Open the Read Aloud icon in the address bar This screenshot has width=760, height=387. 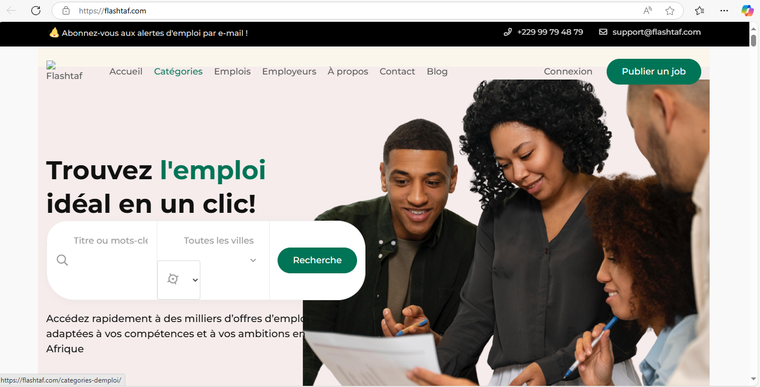[x=648, y=11]
